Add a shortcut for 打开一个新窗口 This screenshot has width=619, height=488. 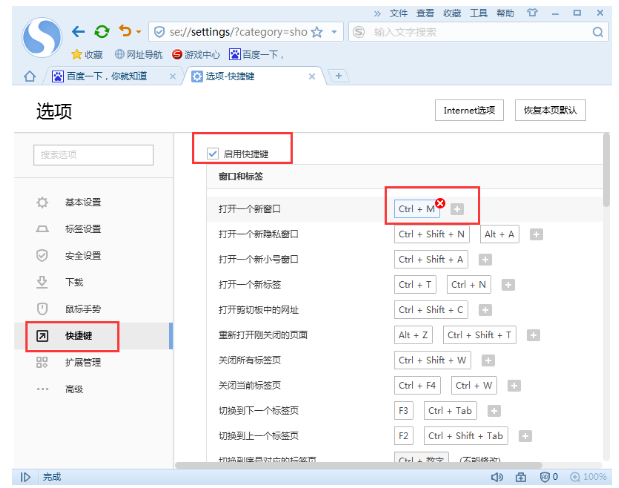click(457, 209)
